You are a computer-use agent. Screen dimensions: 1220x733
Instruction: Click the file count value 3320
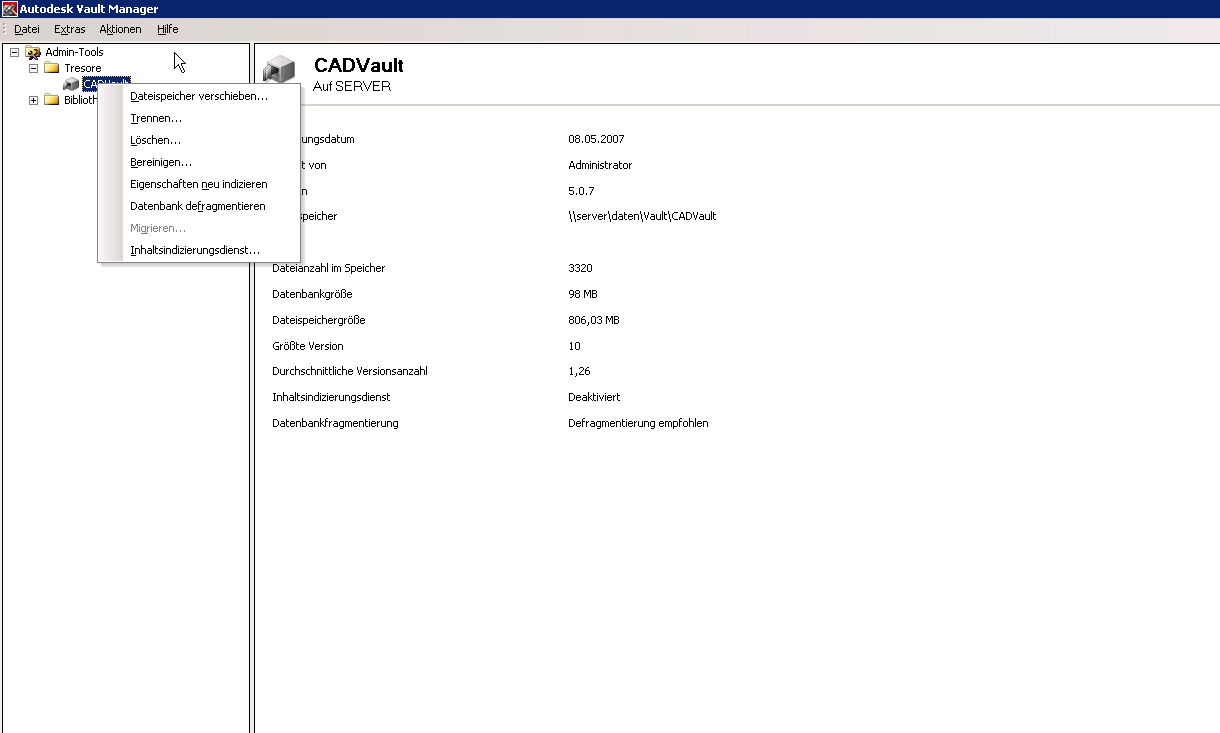(x=580, y=268)
